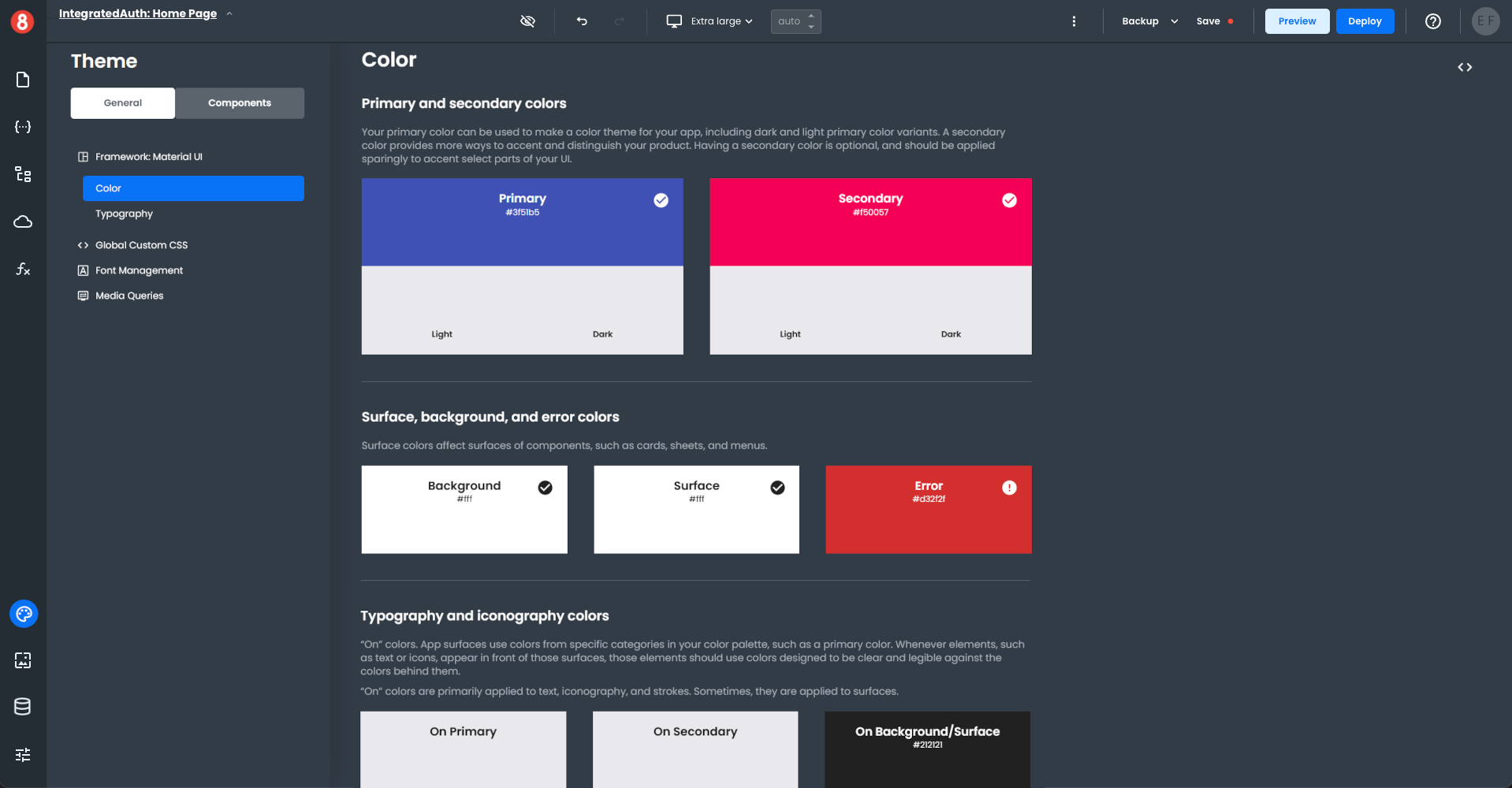Select Typography in the Theme menu

[124, 214]
